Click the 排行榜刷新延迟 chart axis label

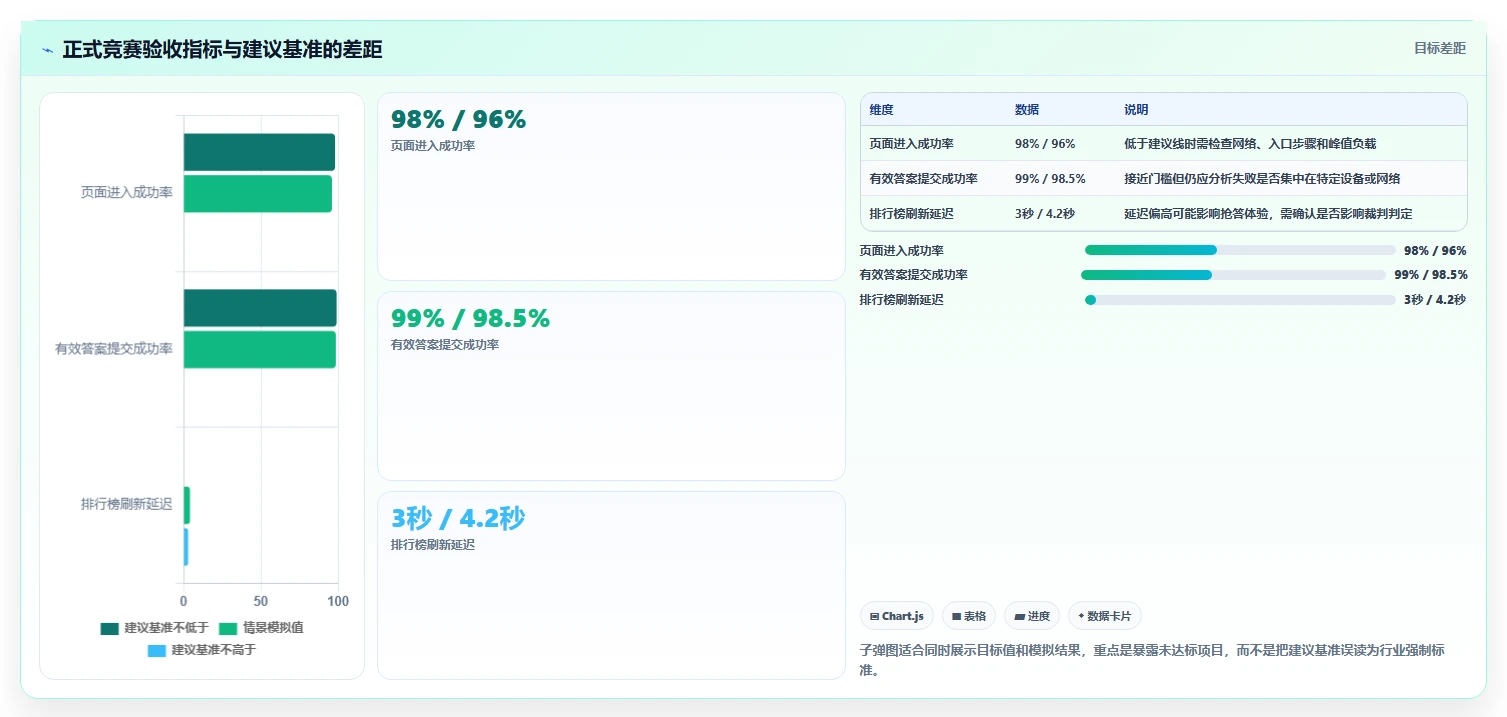(126, 505)
